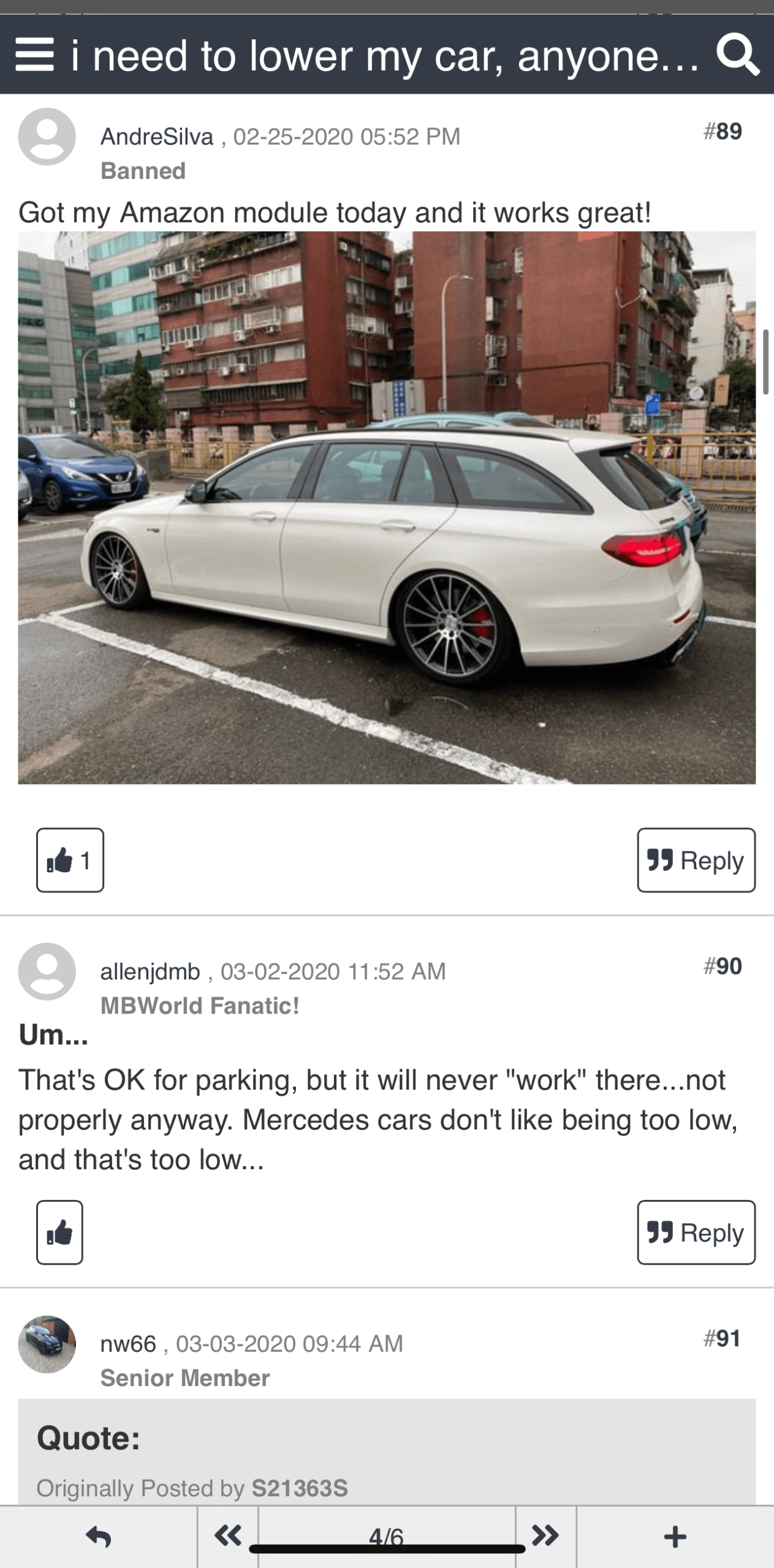Click the page scrollbar handle
This screenshot has height=1568, width=774.
click(765, 362)
